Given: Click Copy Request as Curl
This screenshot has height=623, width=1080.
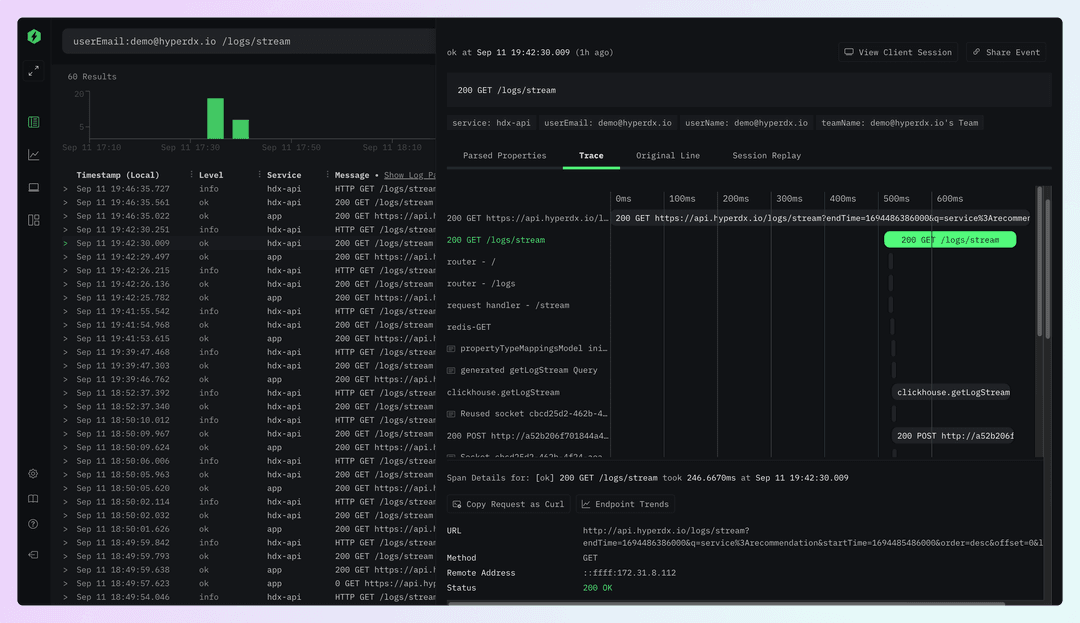Looking at the screenshot, I should click(508, 504).
